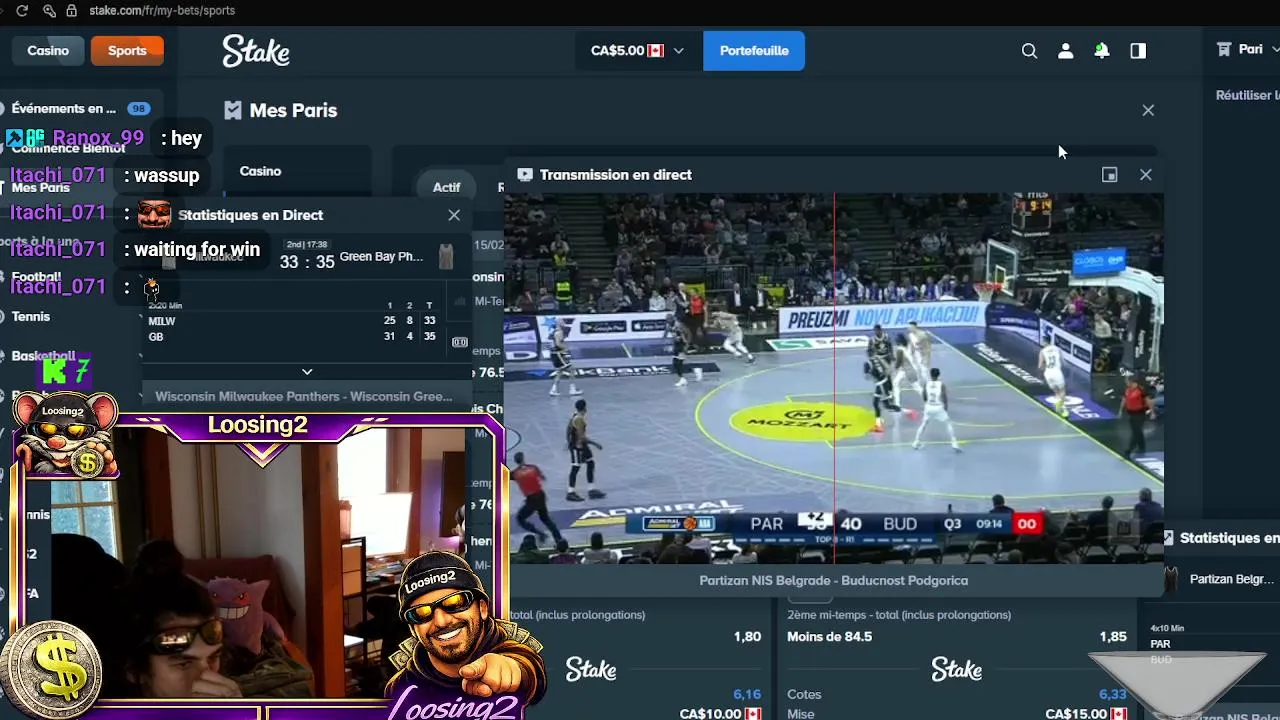Pop out the Transmission en direct player

[1109, 175]
